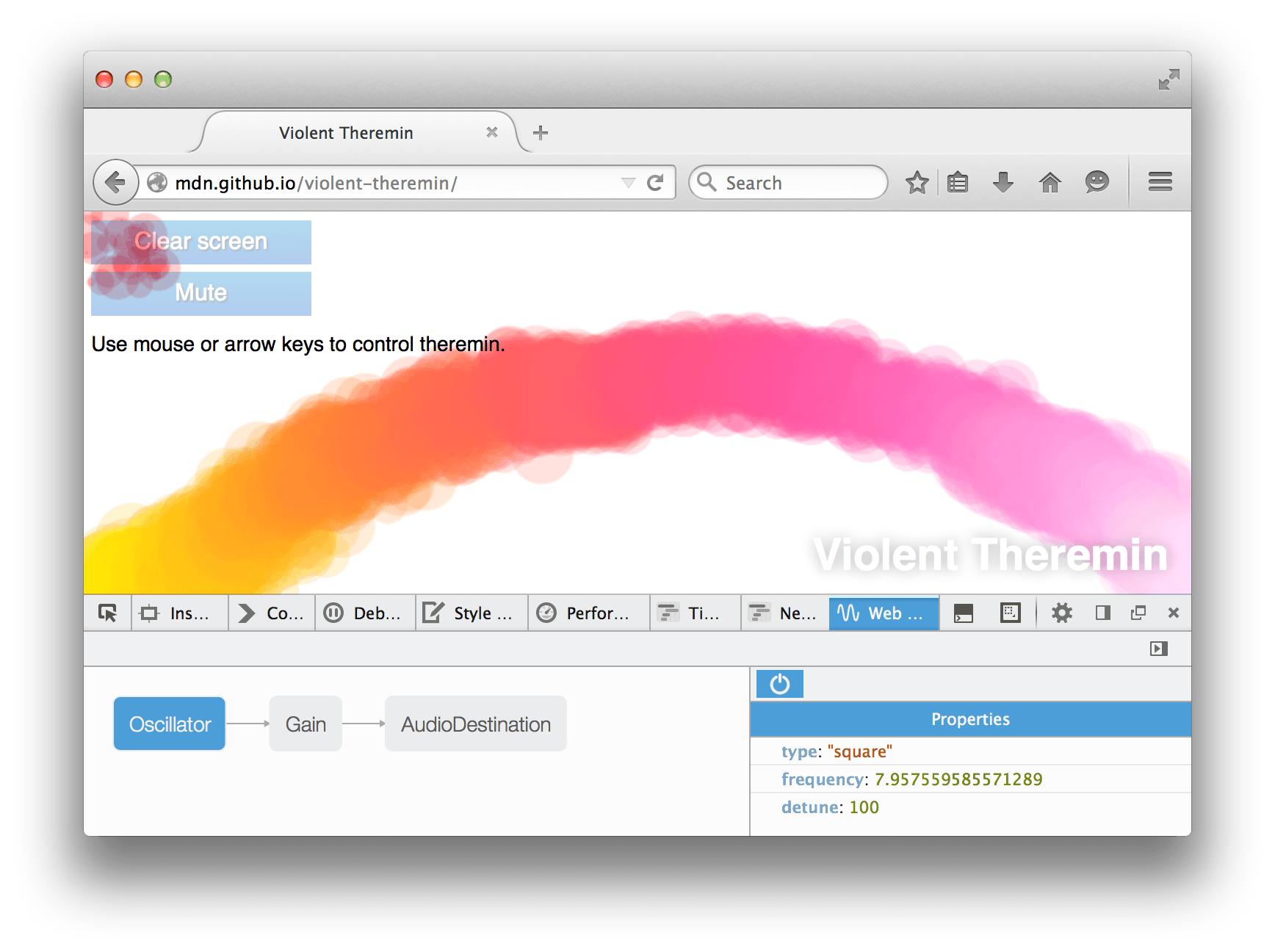Switch devtools to separate window
Viewport: 1275px width, 952px height.
click(1138, 613)
